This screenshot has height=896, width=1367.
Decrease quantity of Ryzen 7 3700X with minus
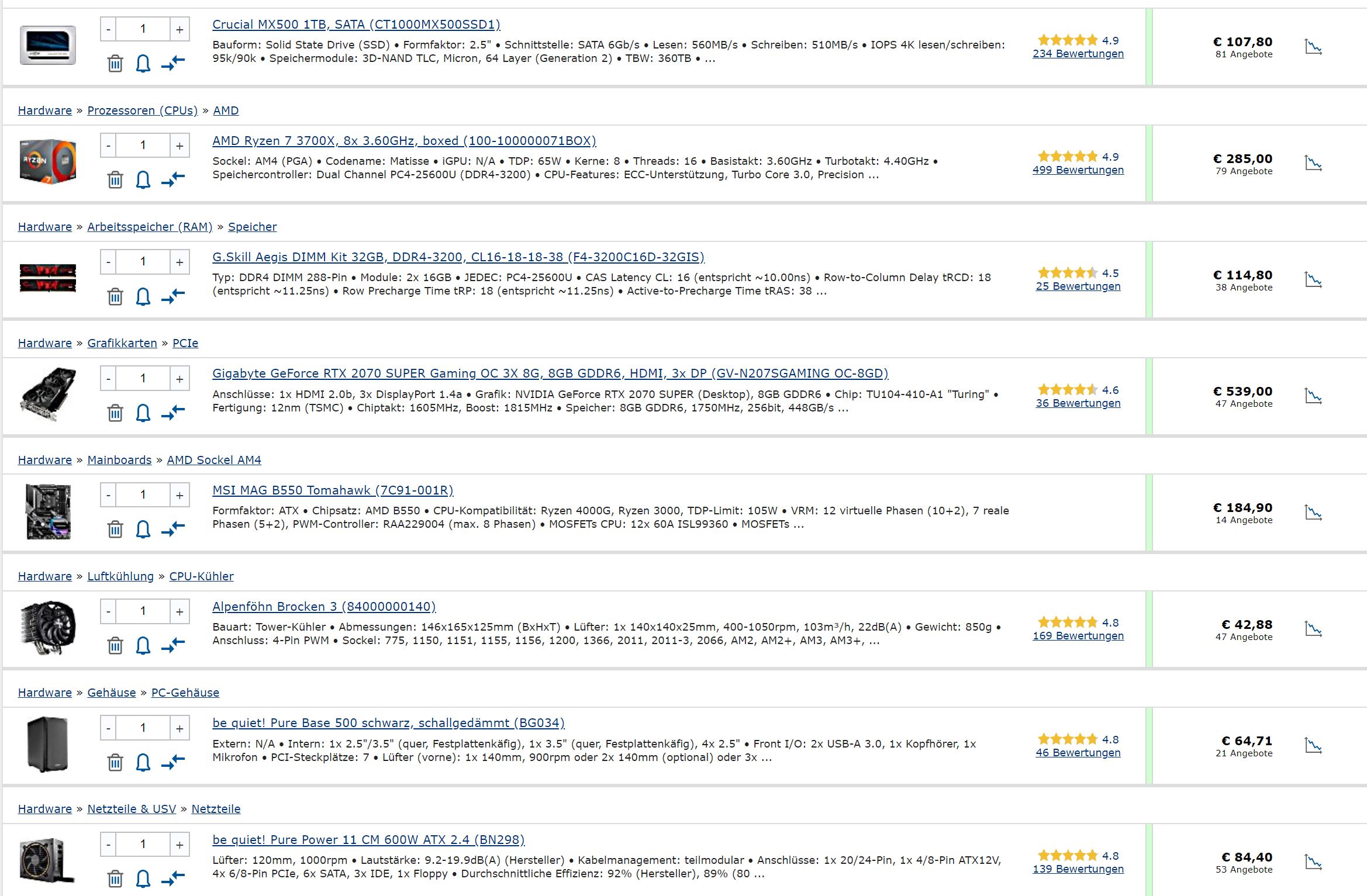coord(108,146)
